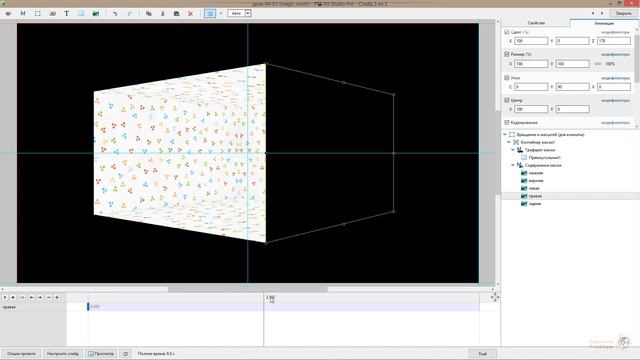640x360 pixels.
Task: Add a text object with T tool
Action: click(67, 13)
